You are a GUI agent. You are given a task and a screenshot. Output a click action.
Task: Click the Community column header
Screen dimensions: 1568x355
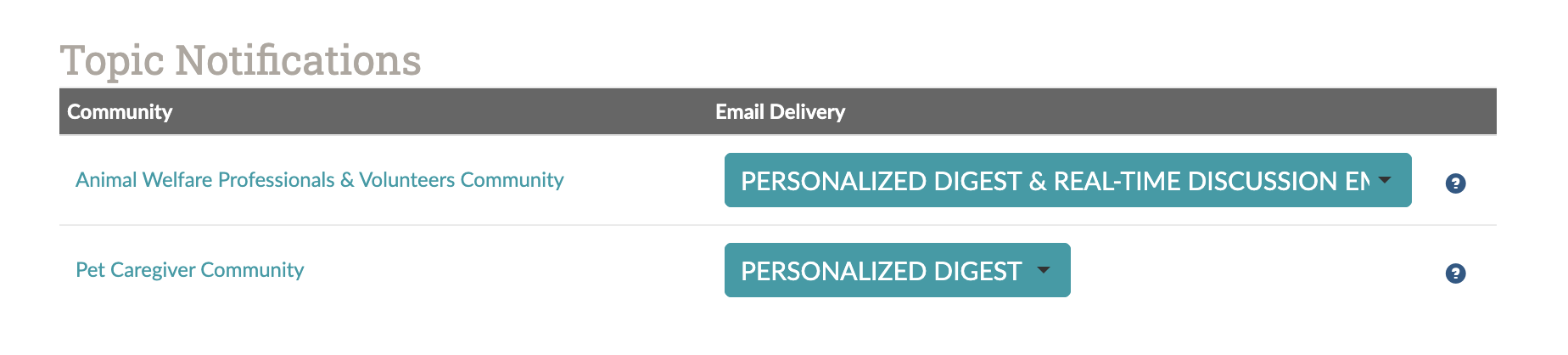(120, 112)
